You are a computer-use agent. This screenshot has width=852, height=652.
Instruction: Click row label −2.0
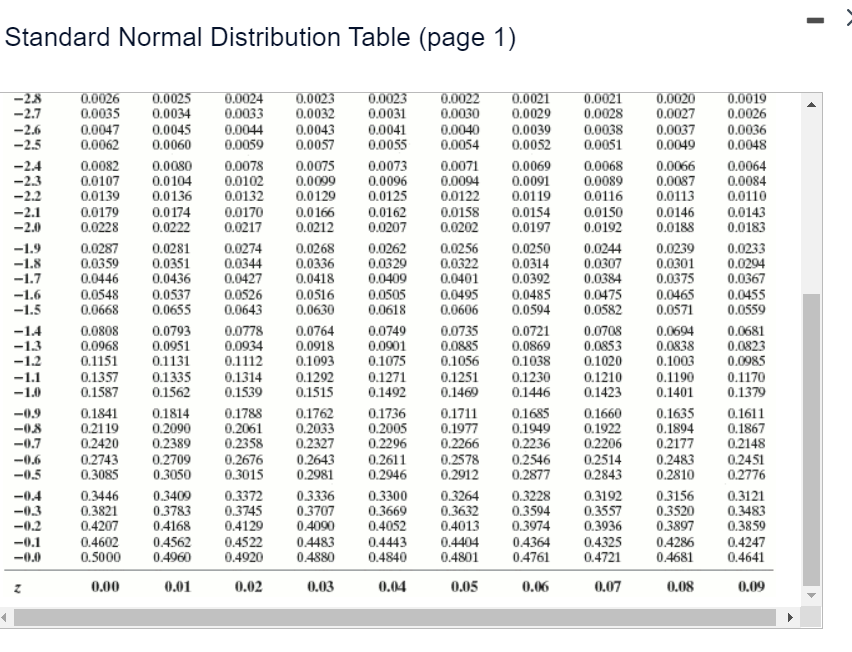coord(28,228)
